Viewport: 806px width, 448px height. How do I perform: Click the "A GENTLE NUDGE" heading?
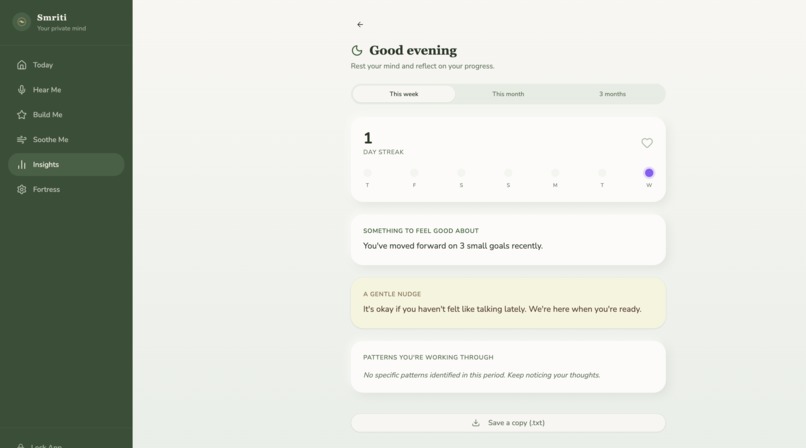tap(392, 294)
